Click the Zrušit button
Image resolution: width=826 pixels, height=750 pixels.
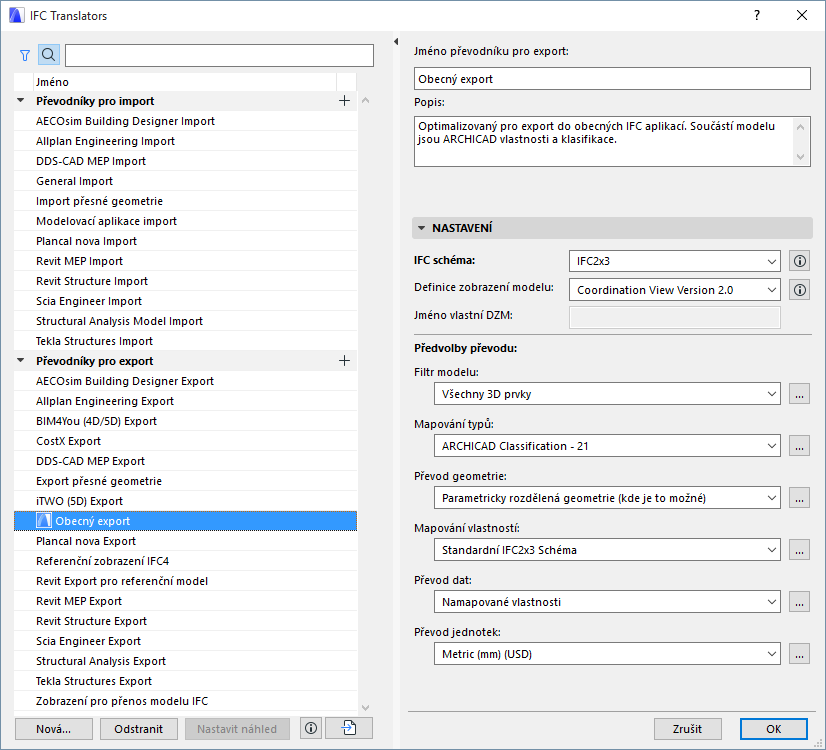pos(688,728)
